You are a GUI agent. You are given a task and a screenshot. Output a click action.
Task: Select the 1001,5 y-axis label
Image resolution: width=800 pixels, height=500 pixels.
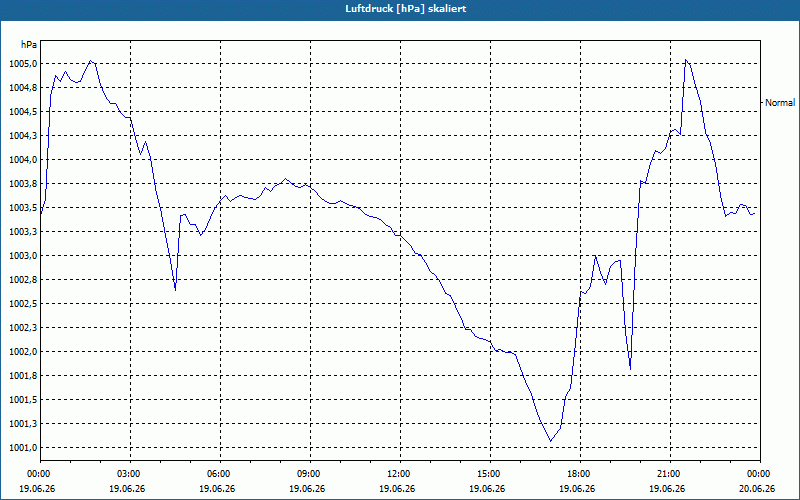[x=23, y=399]
